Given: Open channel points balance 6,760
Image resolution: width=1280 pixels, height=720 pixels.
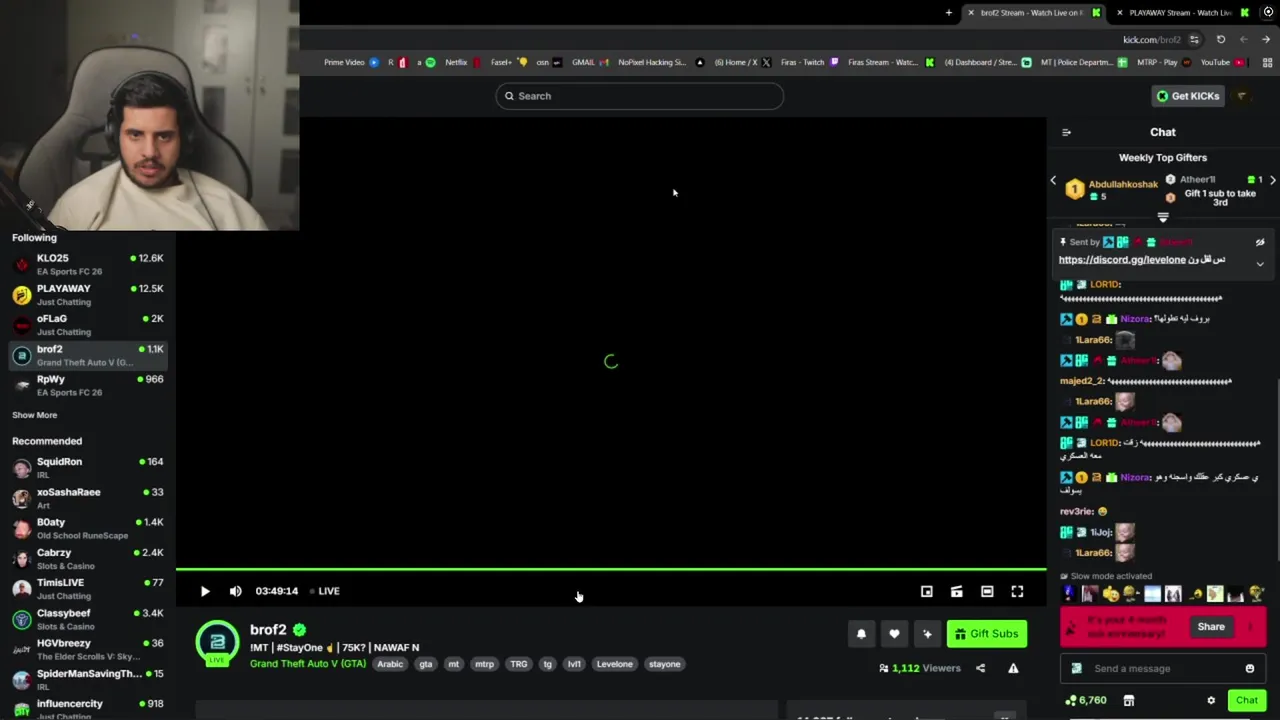Looking at the screenshot, I should point(1086,701).
